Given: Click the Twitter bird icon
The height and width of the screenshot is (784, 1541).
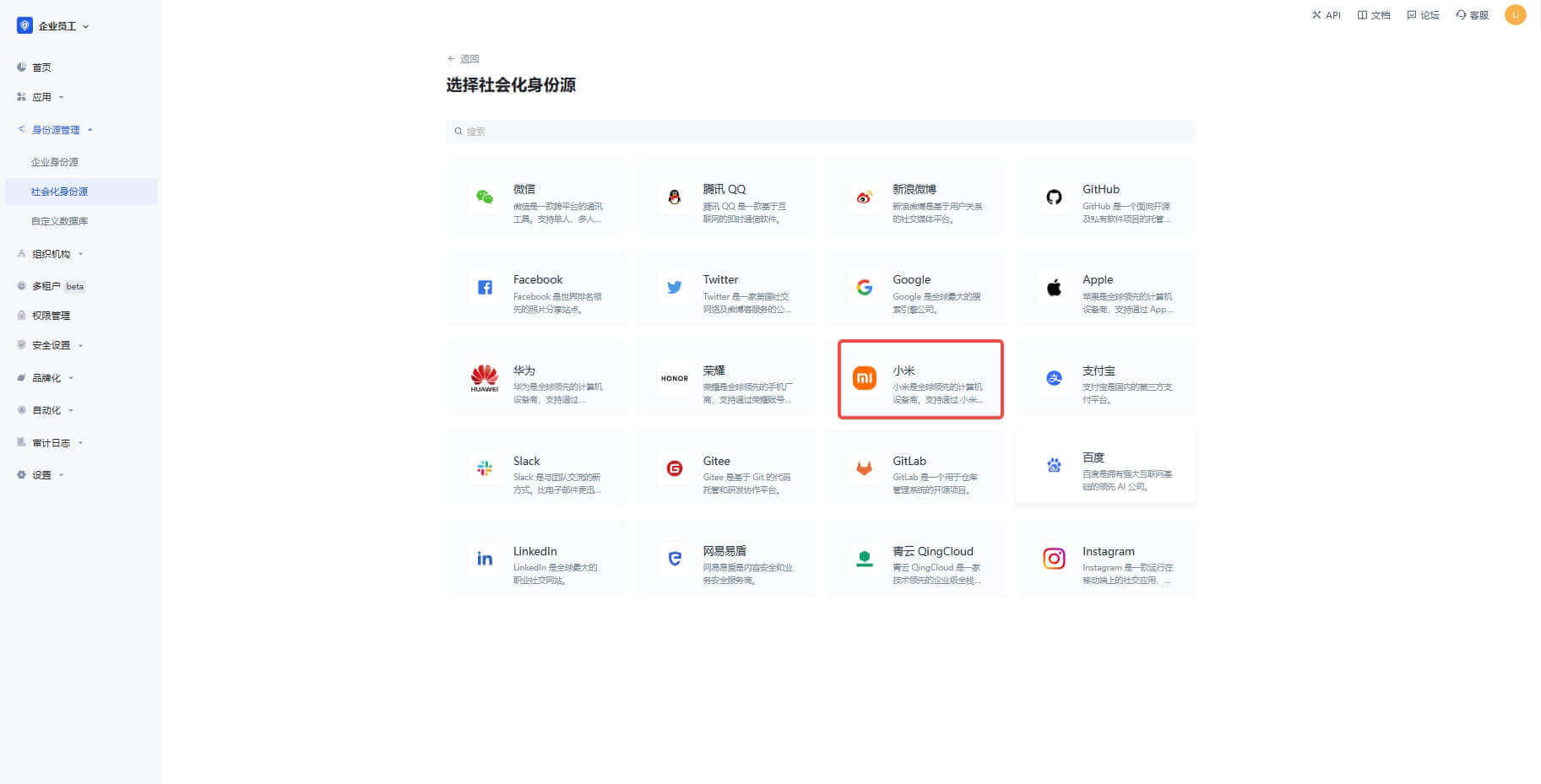Looking at the screenshot, I should click(x=674, y=288).
